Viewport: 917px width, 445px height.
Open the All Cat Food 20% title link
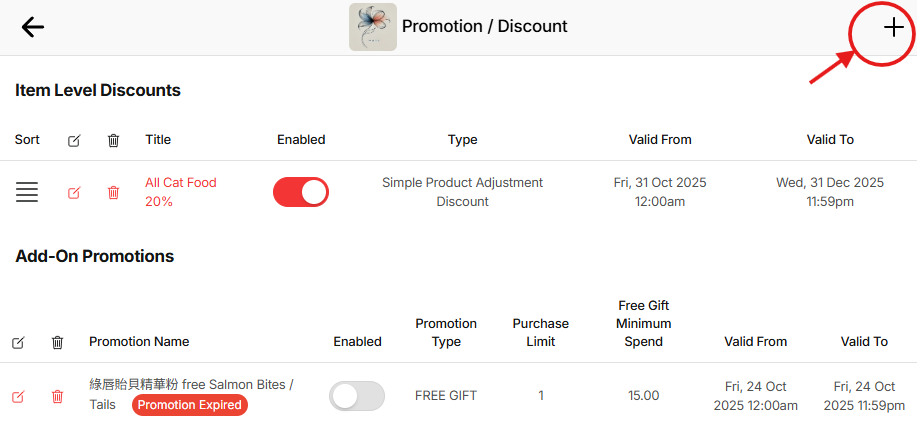[x=180, y=192]
